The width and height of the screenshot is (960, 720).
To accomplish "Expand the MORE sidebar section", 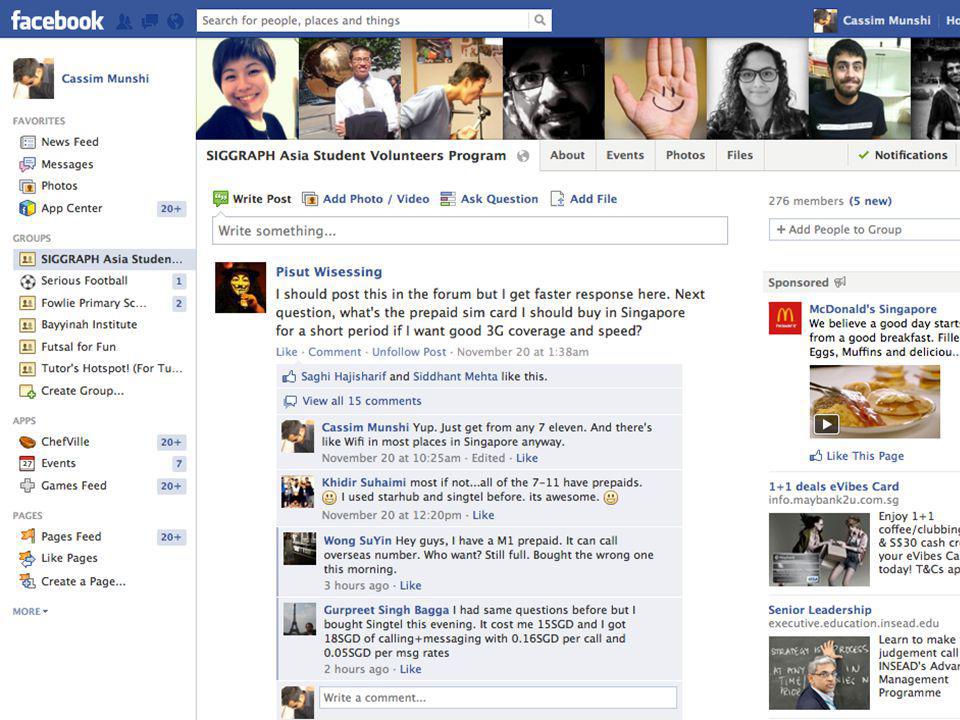I will 30,612.
